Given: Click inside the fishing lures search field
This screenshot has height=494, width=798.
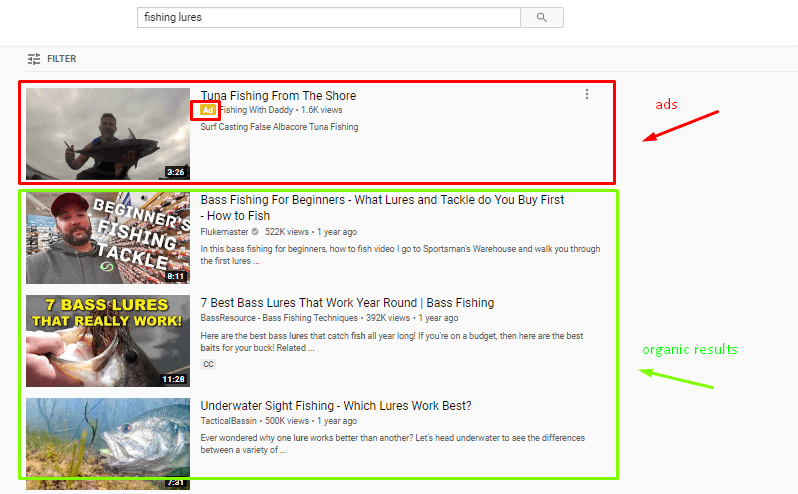Looking at the screenshot, I should 328,17.
